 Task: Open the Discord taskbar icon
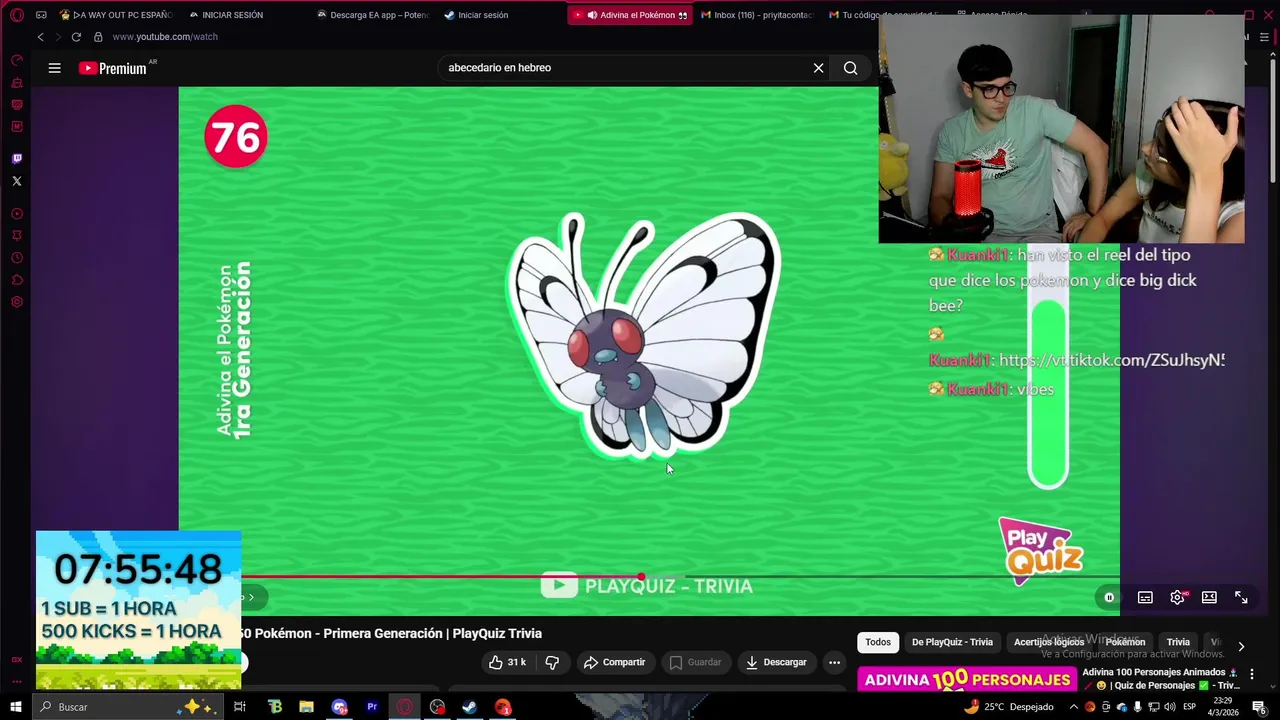tap(339, 707)
